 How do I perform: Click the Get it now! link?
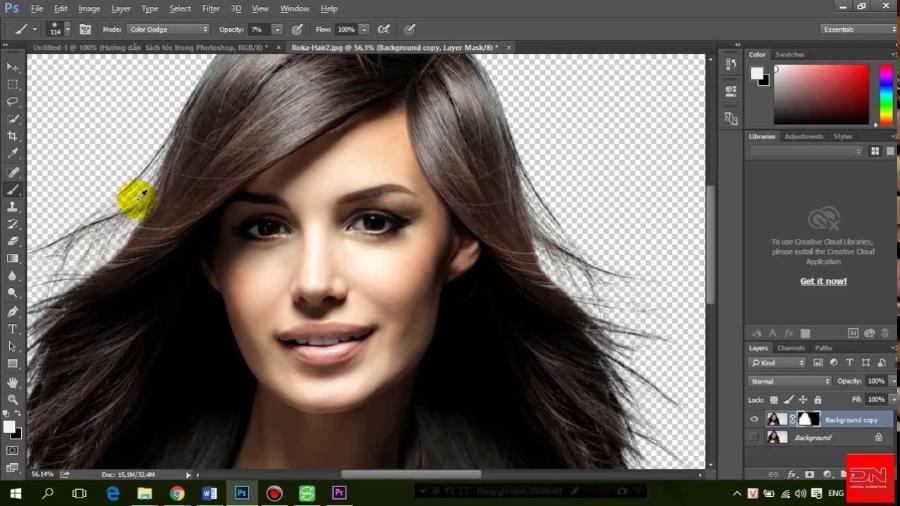823,281
